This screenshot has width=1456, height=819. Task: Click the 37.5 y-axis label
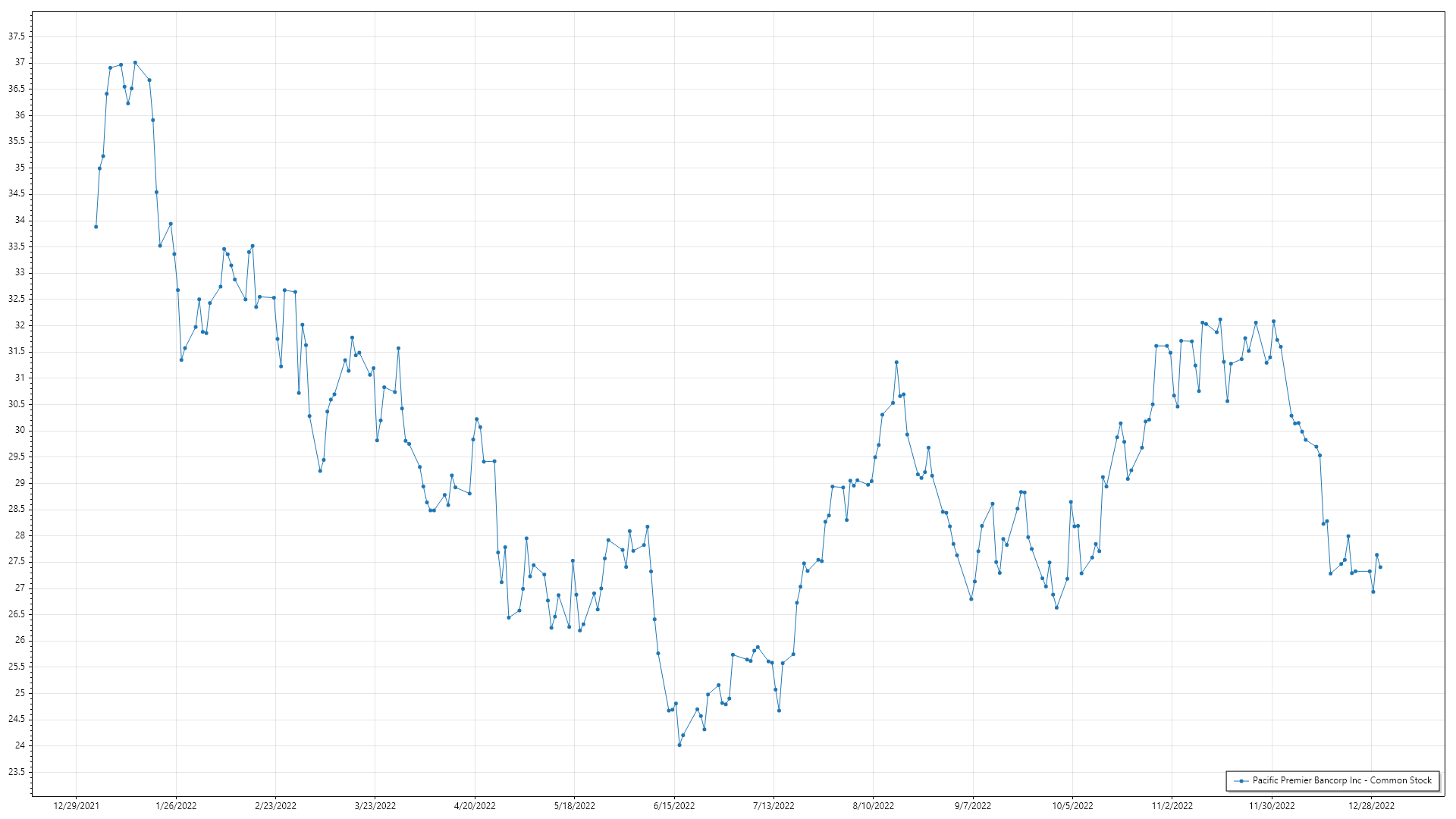(17, 36)
